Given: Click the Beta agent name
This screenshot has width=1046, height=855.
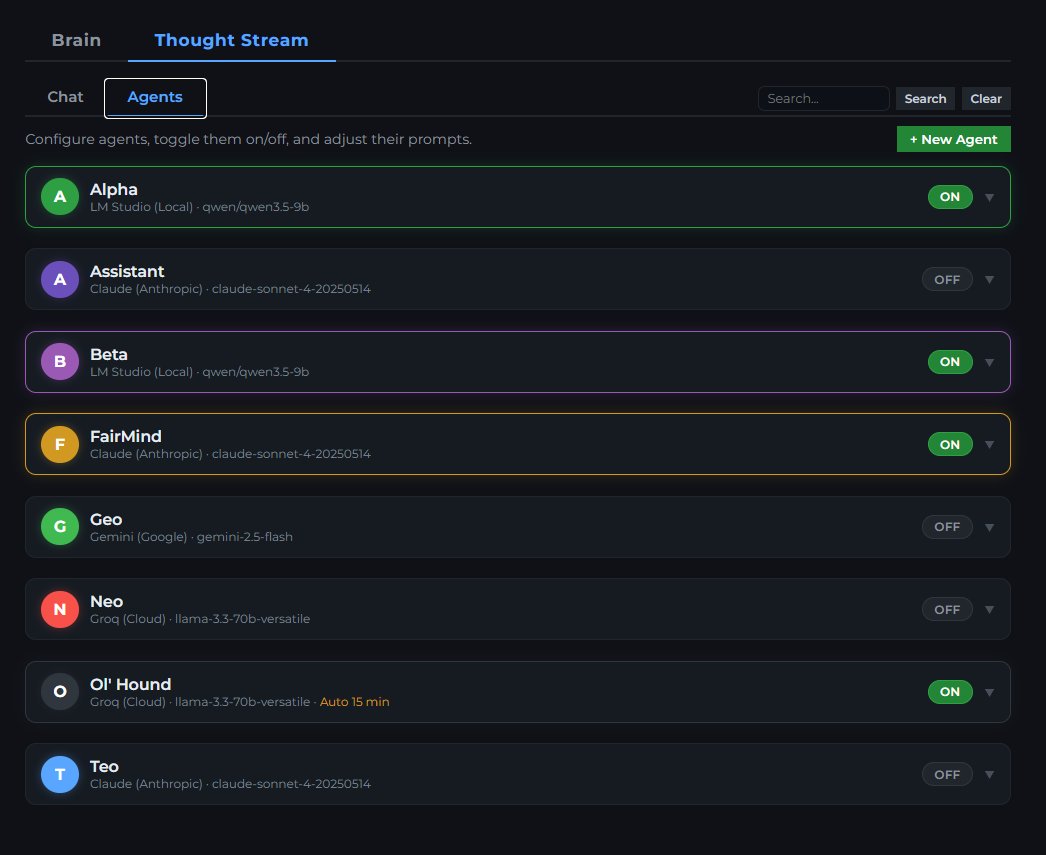Looking at the screenshot, I should (109, 354).
